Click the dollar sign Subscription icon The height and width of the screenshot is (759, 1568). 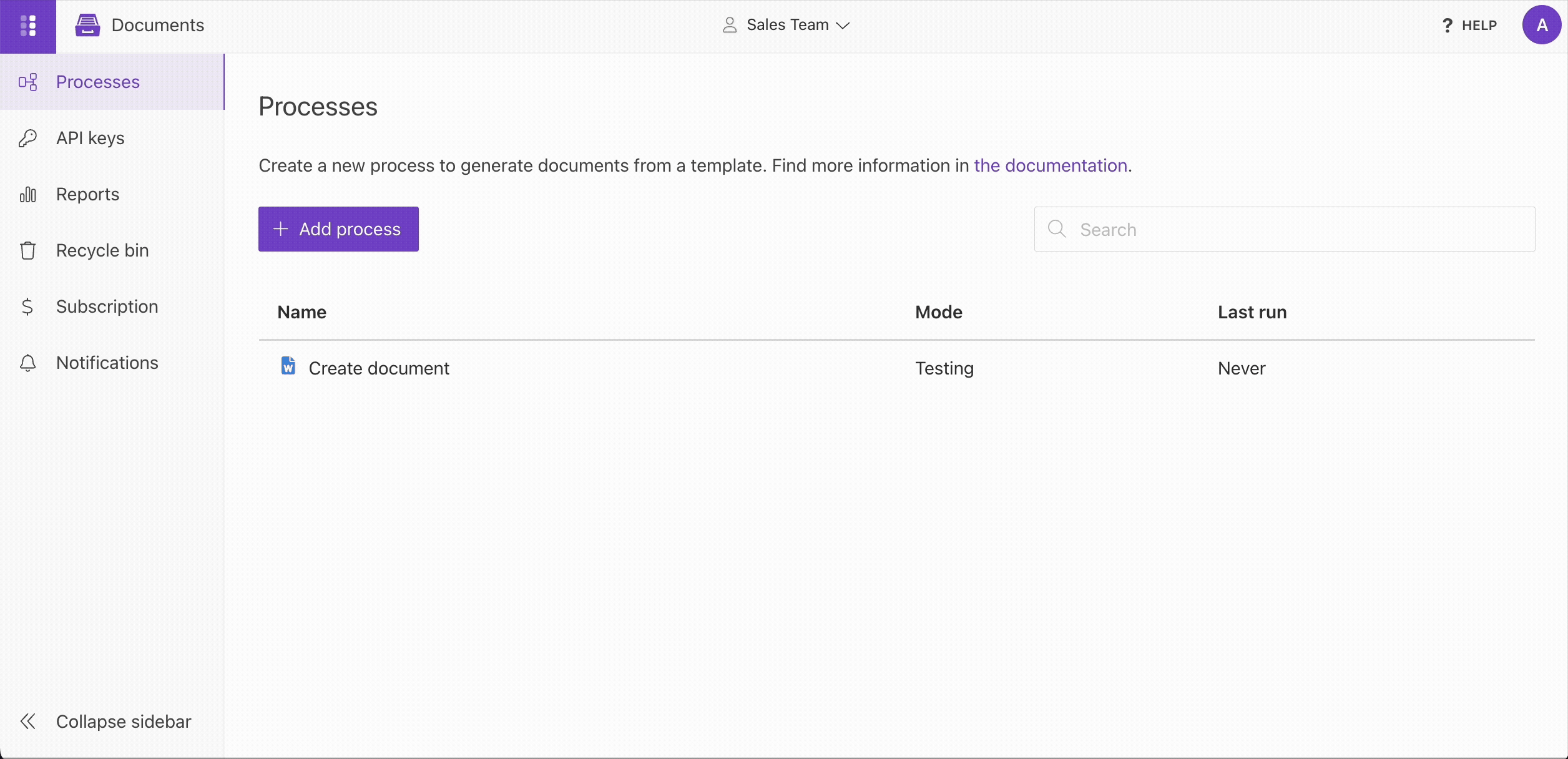[27, 306]
